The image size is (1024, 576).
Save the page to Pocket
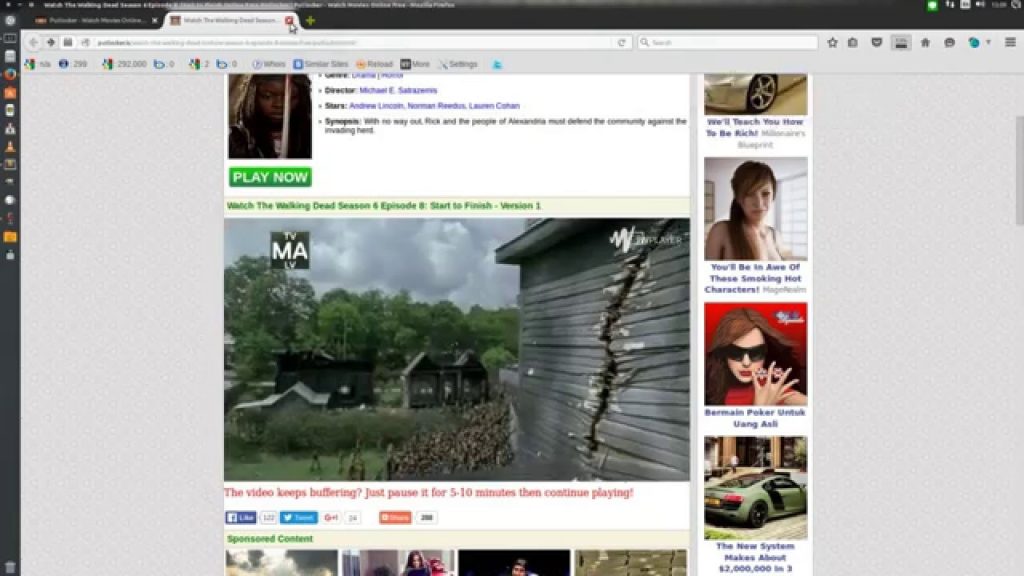[878, 42]
